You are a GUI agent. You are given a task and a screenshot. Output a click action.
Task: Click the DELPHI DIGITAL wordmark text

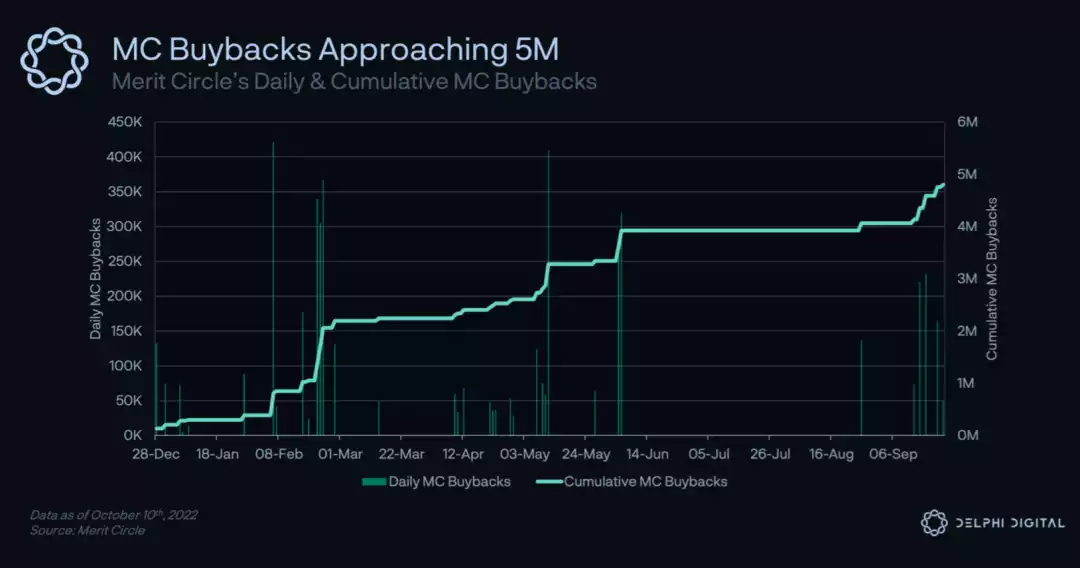(x=1007, y=522)
